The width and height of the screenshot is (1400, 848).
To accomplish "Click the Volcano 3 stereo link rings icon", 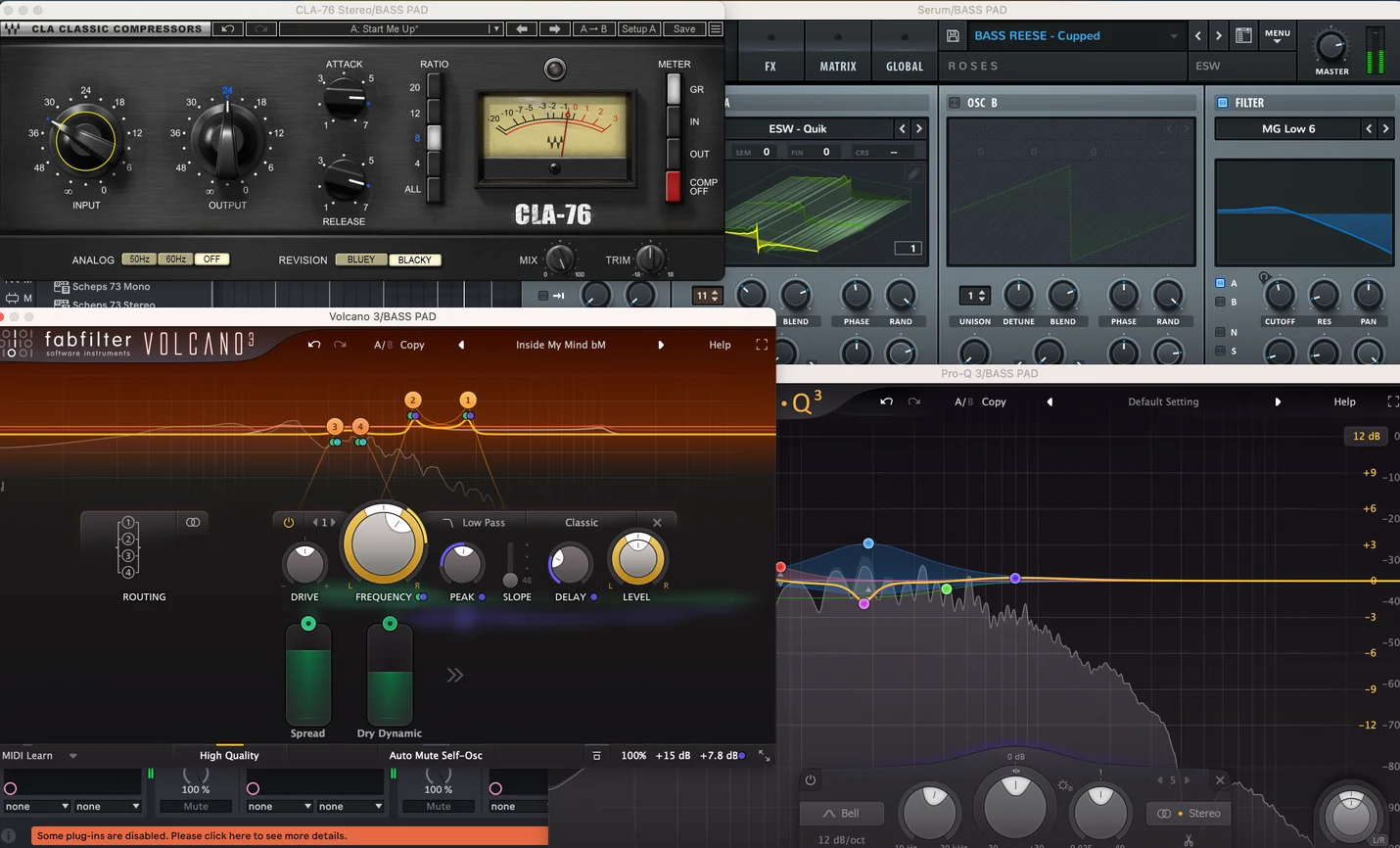I will tap(193, 522).
